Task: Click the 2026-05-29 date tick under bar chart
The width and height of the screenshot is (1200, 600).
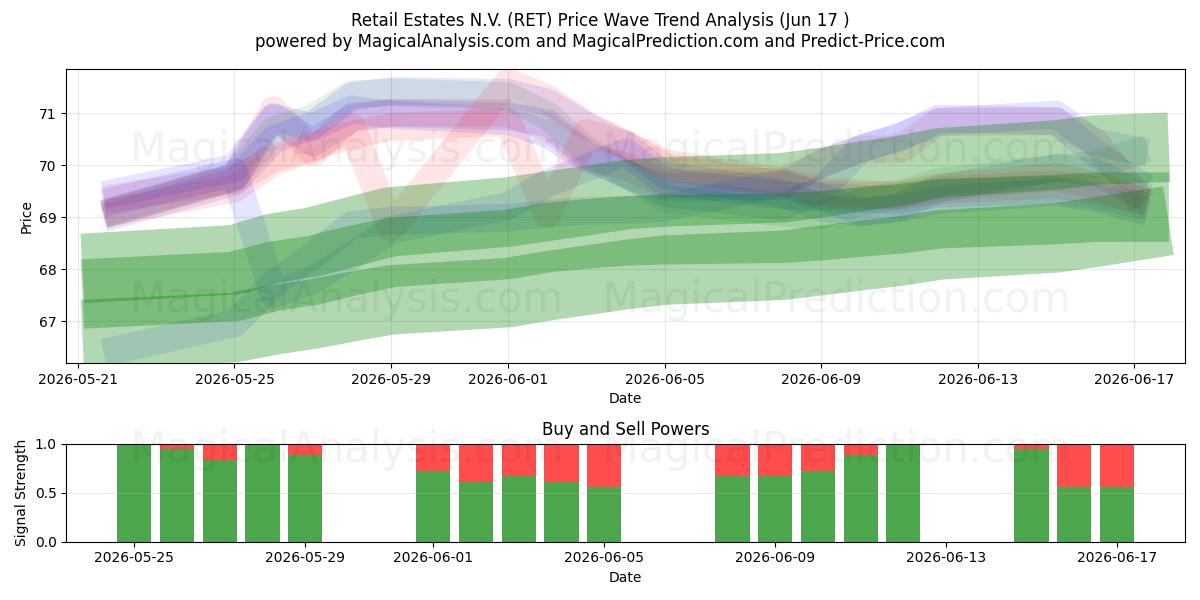Action: [305, 558]
